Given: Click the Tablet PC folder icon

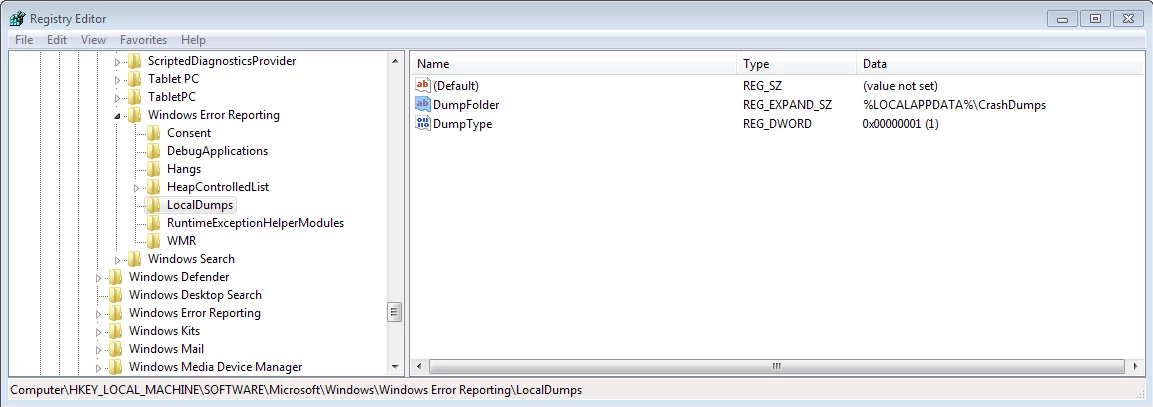Looking at the screenshot, I should point(134,79).
